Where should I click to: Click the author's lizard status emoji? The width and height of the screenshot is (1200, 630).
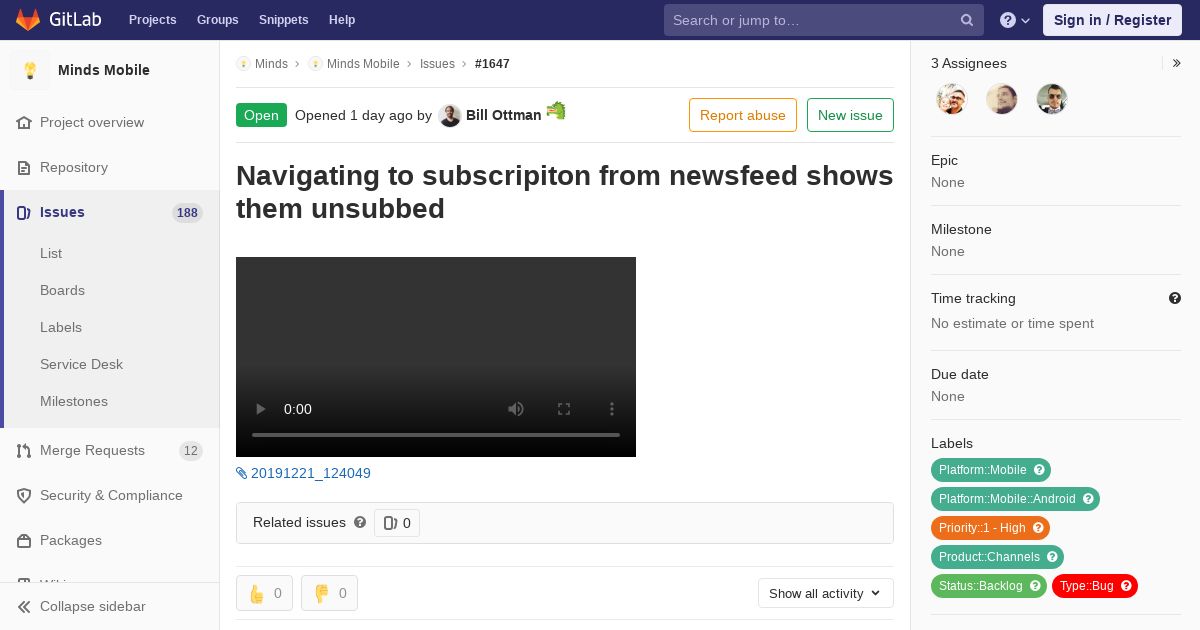point(556,110)
